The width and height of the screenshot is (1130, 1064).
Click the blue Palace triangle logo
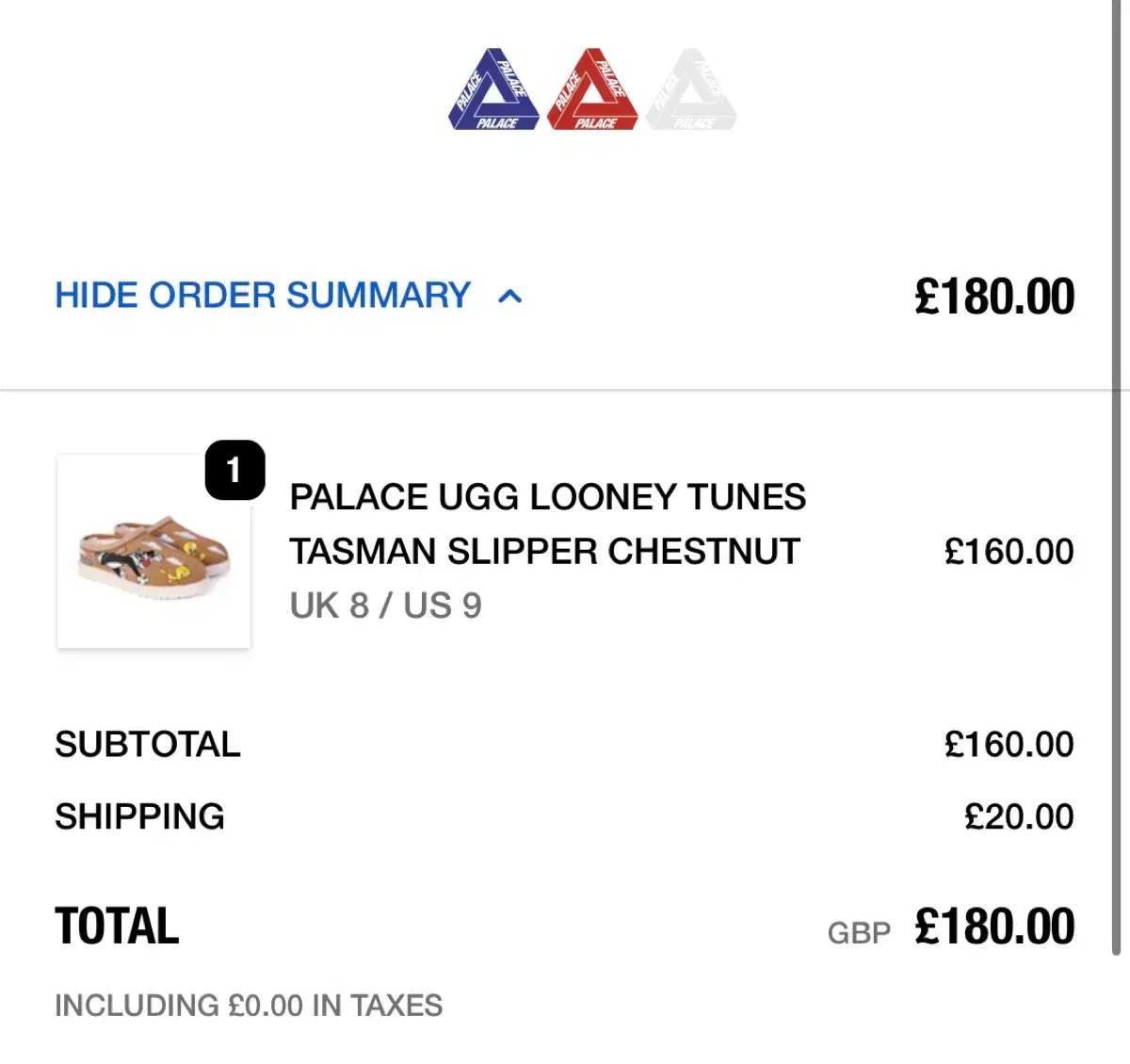coord(494,91)
